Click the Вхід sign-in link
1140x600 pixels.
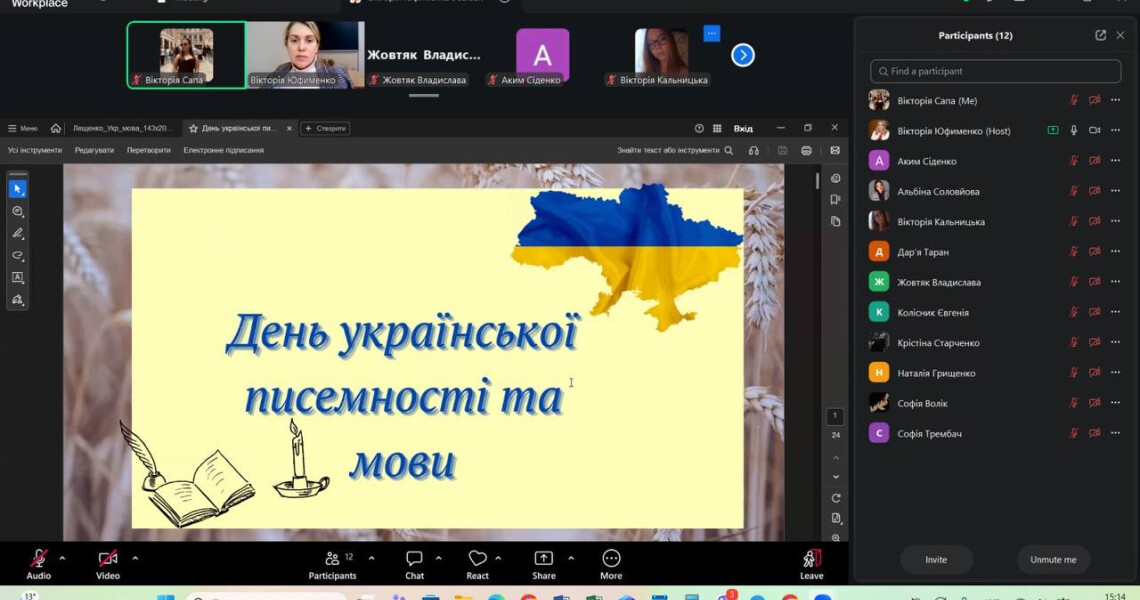coord(743,128)
